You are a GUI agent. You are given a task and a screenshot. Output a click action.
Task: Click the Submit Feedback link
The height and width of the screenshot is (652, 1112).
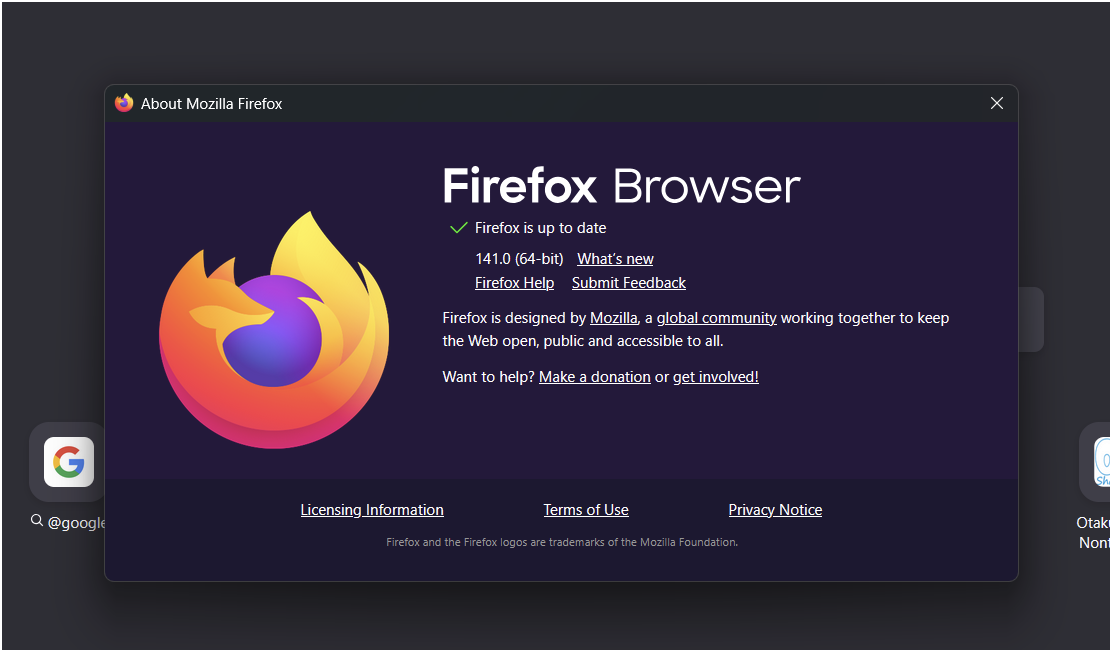tap(629, 282)
